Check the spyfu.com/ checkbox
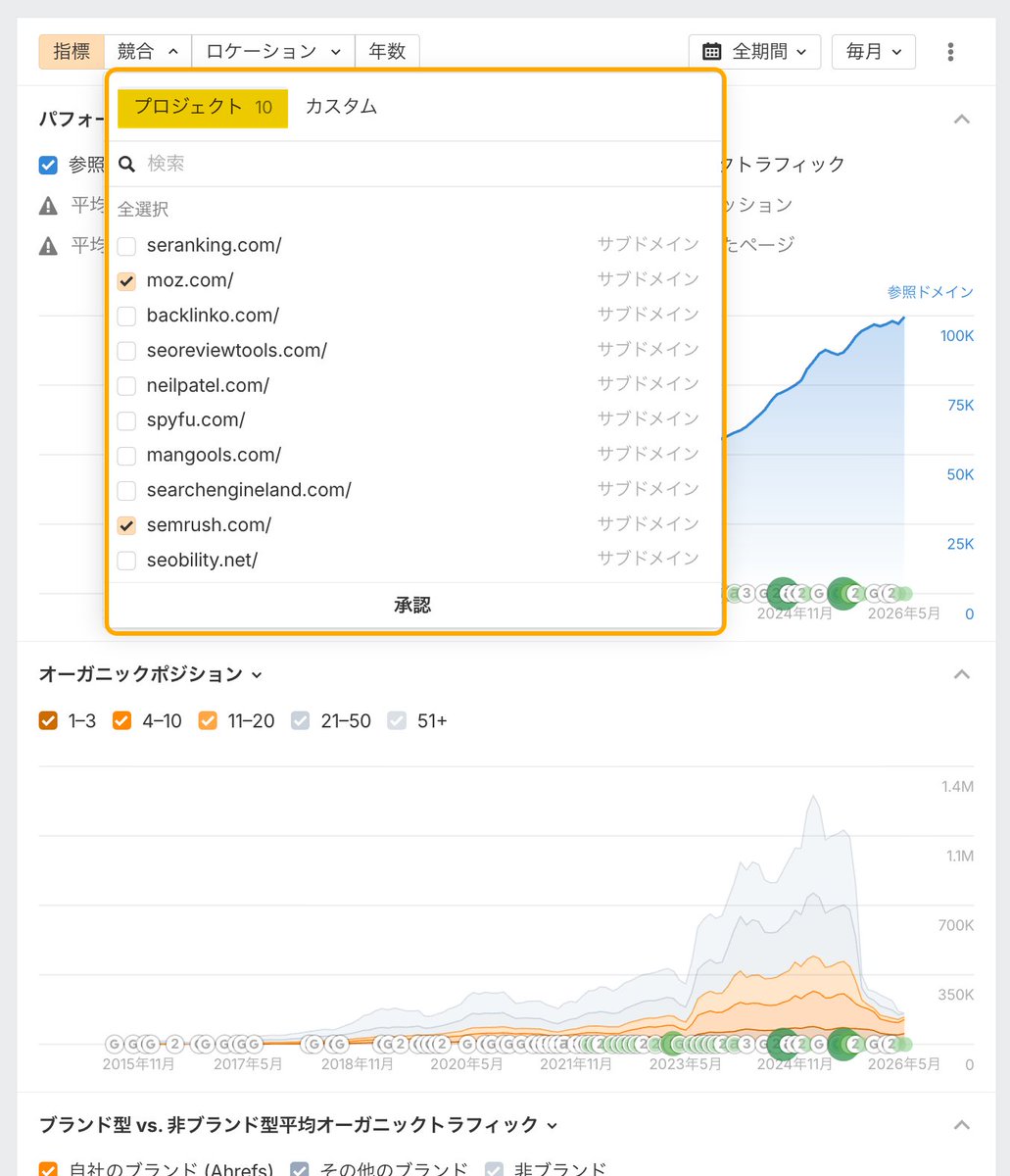The height and width of the screenshot is (1176, 1010). click(126, 420)
